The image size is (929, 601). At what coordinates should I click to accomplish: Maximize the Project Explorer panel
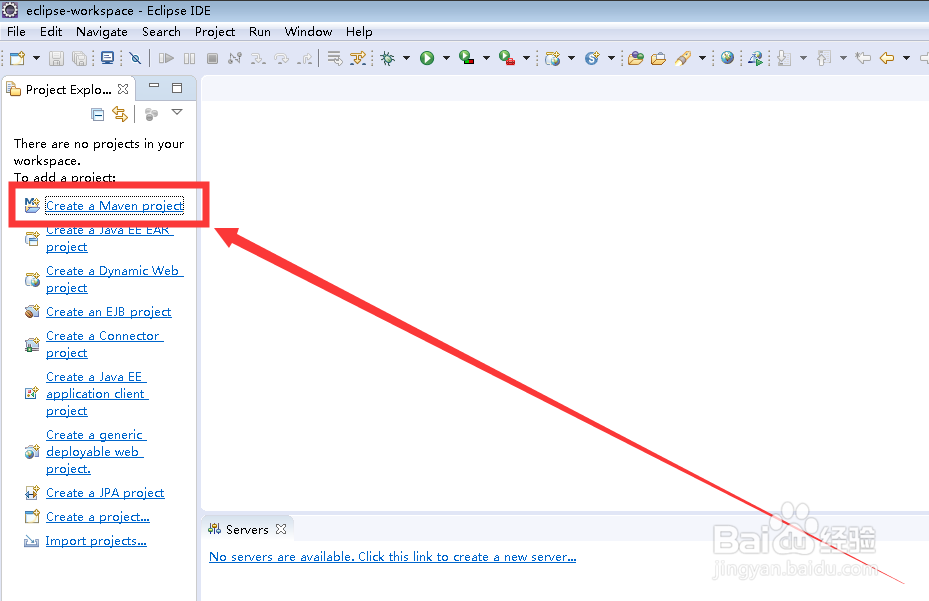coord(177,88)
